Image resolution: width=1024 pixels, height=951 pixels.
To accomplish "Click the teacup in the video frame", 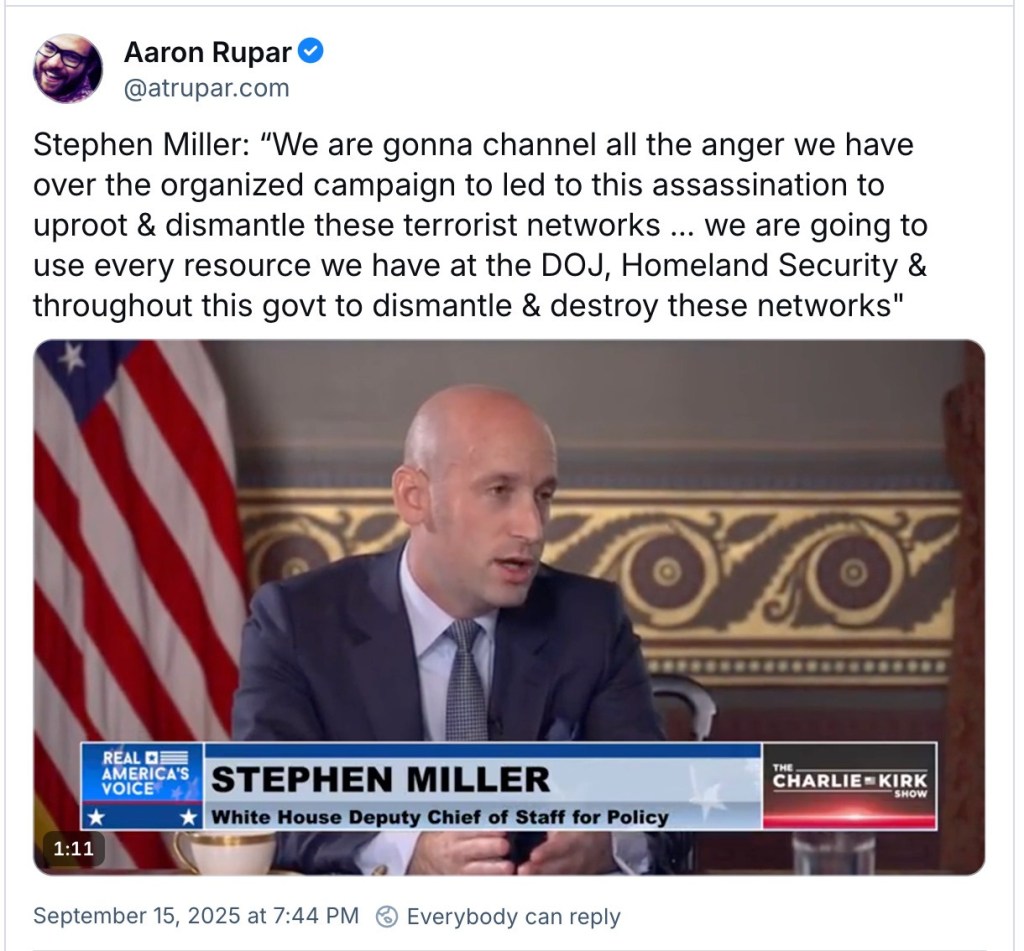I will click(224, 851).
